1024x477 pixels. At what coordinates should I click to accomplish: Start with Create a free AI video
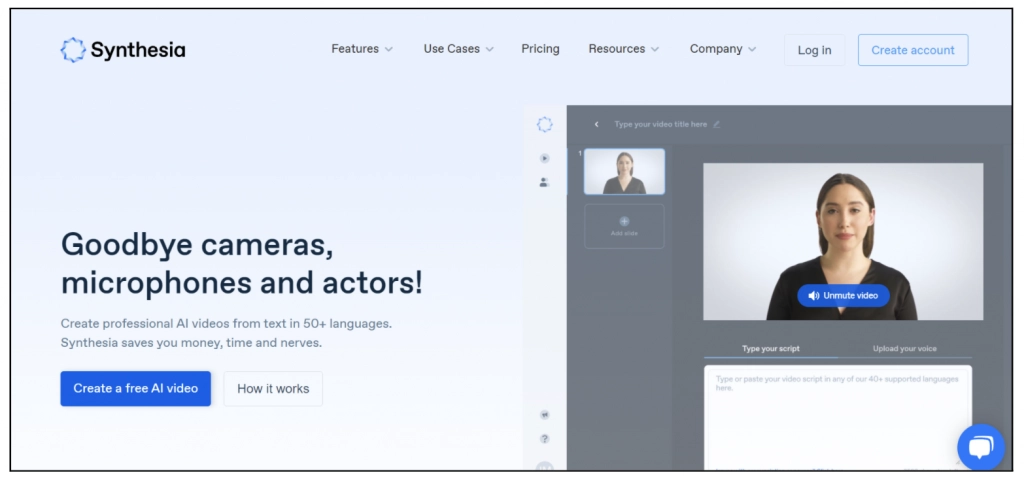click(135, 389)
